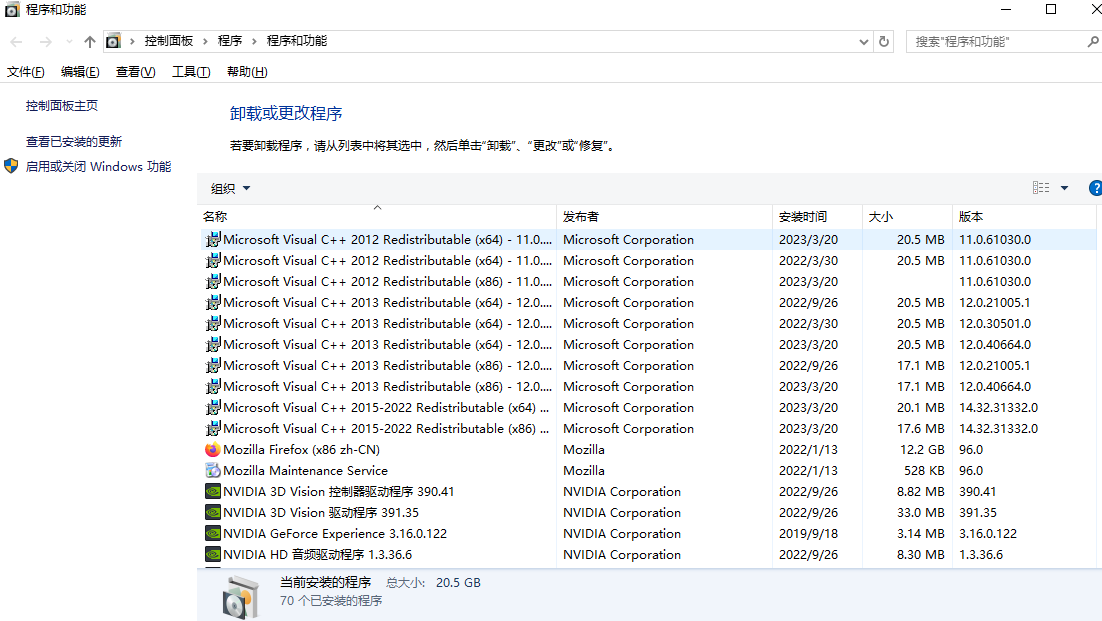Select Mozilla Firefox (x86 zh-CN) name

click(x=302, y=450)
